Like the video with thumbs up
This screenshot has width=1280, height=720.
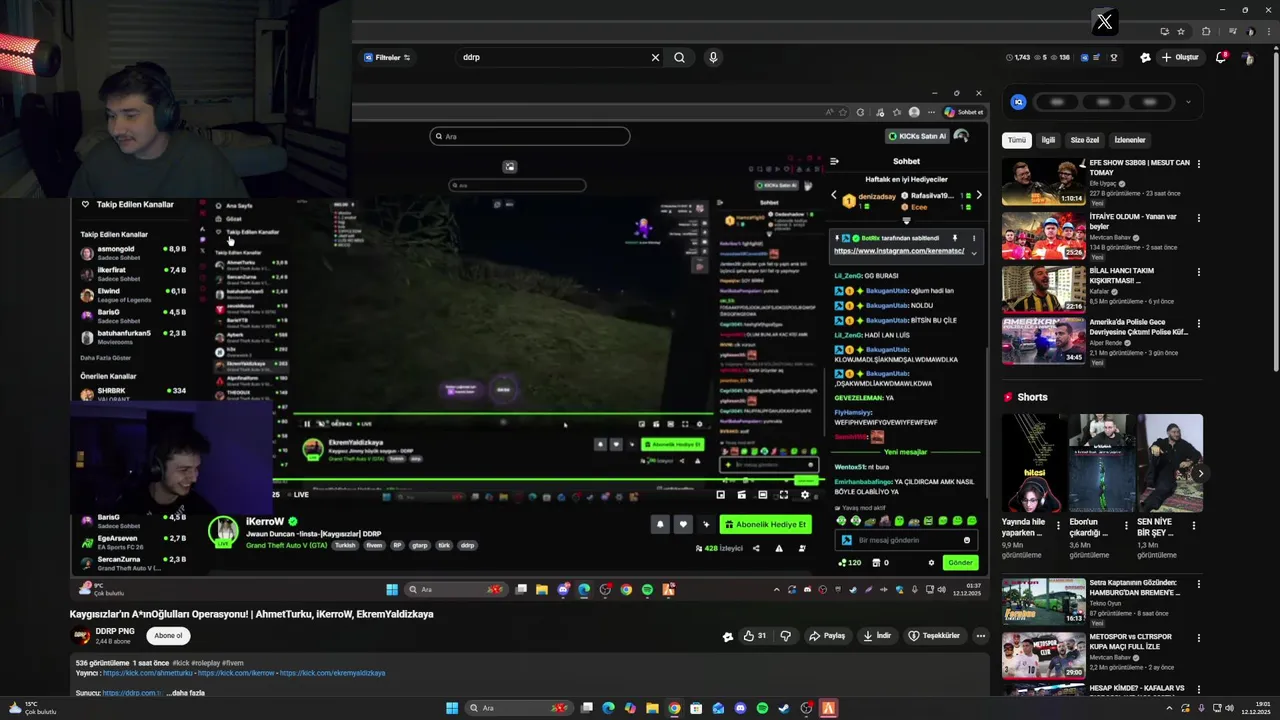pyautogui.click(x=755, y=636)
